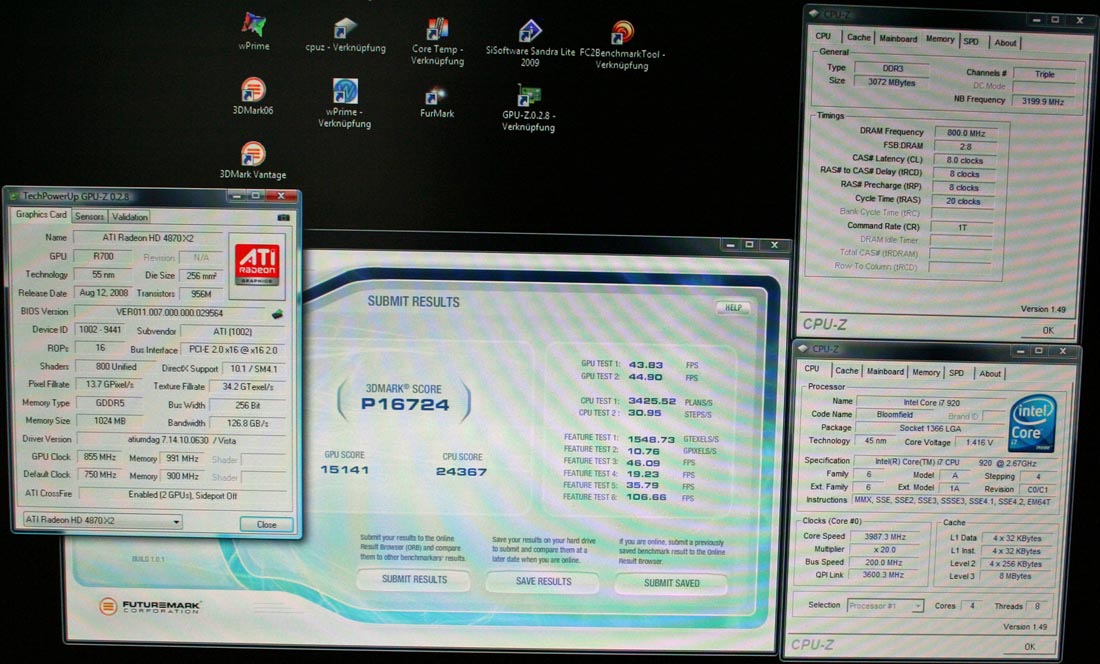Click the Futuremark Corporation logo
Image resolution: width=1100 pixels, height=664 pixels.
(149, 606)
